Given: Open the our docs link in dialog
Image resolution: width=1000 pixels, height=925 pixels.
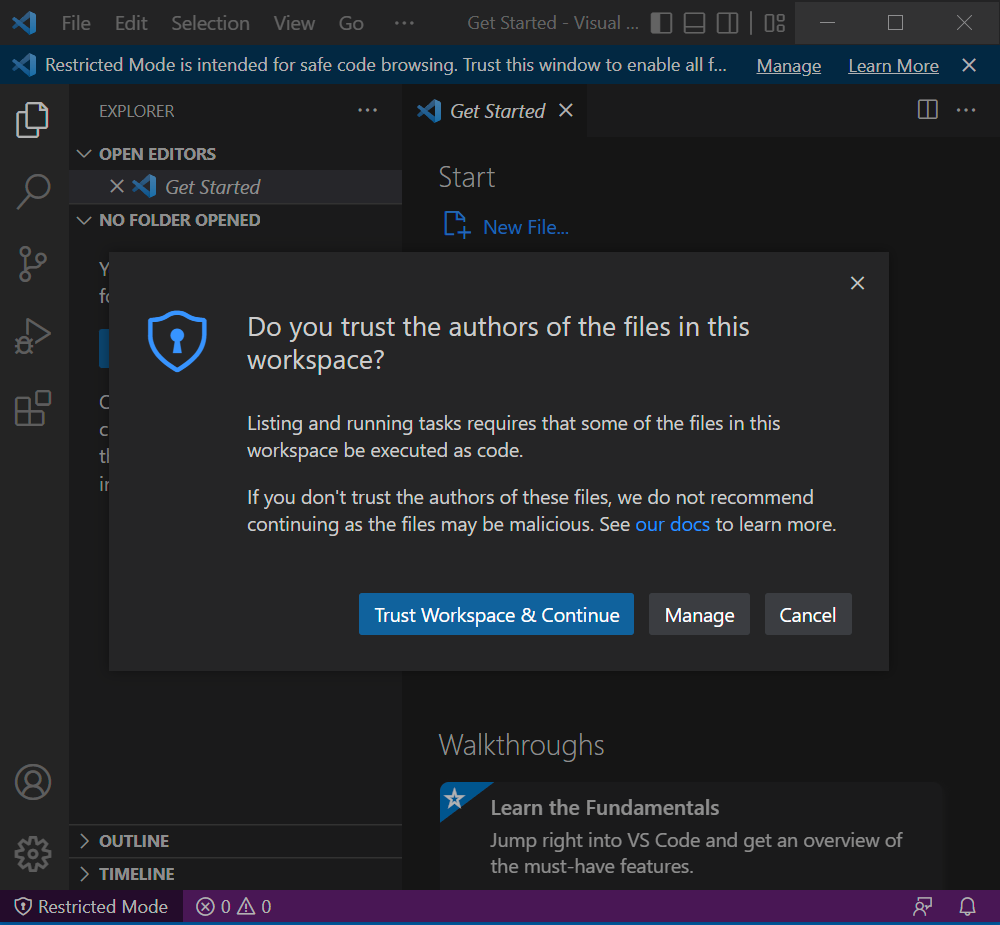Looking at the screenshot, I should pos(672,523).
